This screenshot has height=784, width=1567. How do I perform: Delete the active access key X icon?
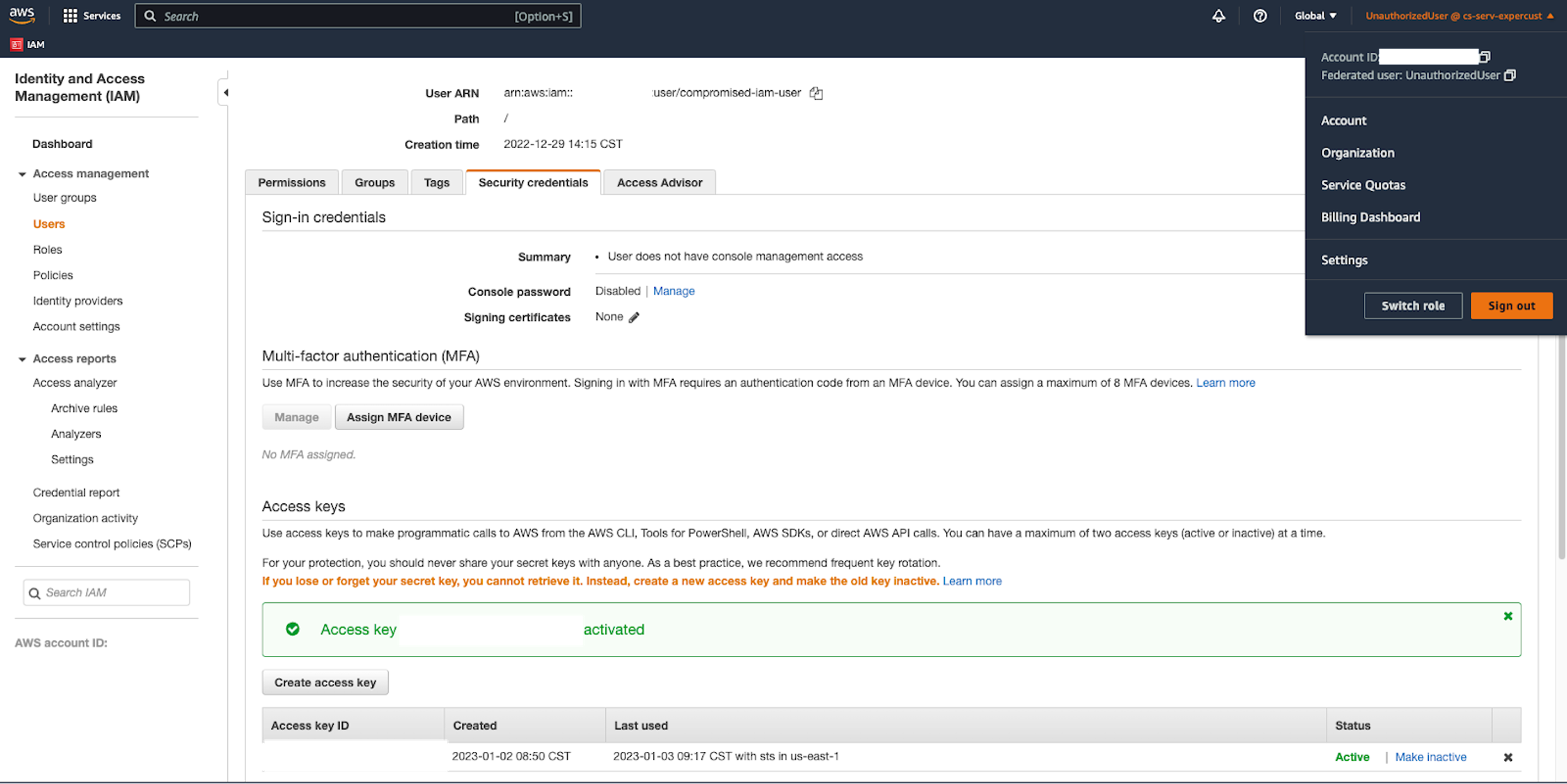point(1508,757)
